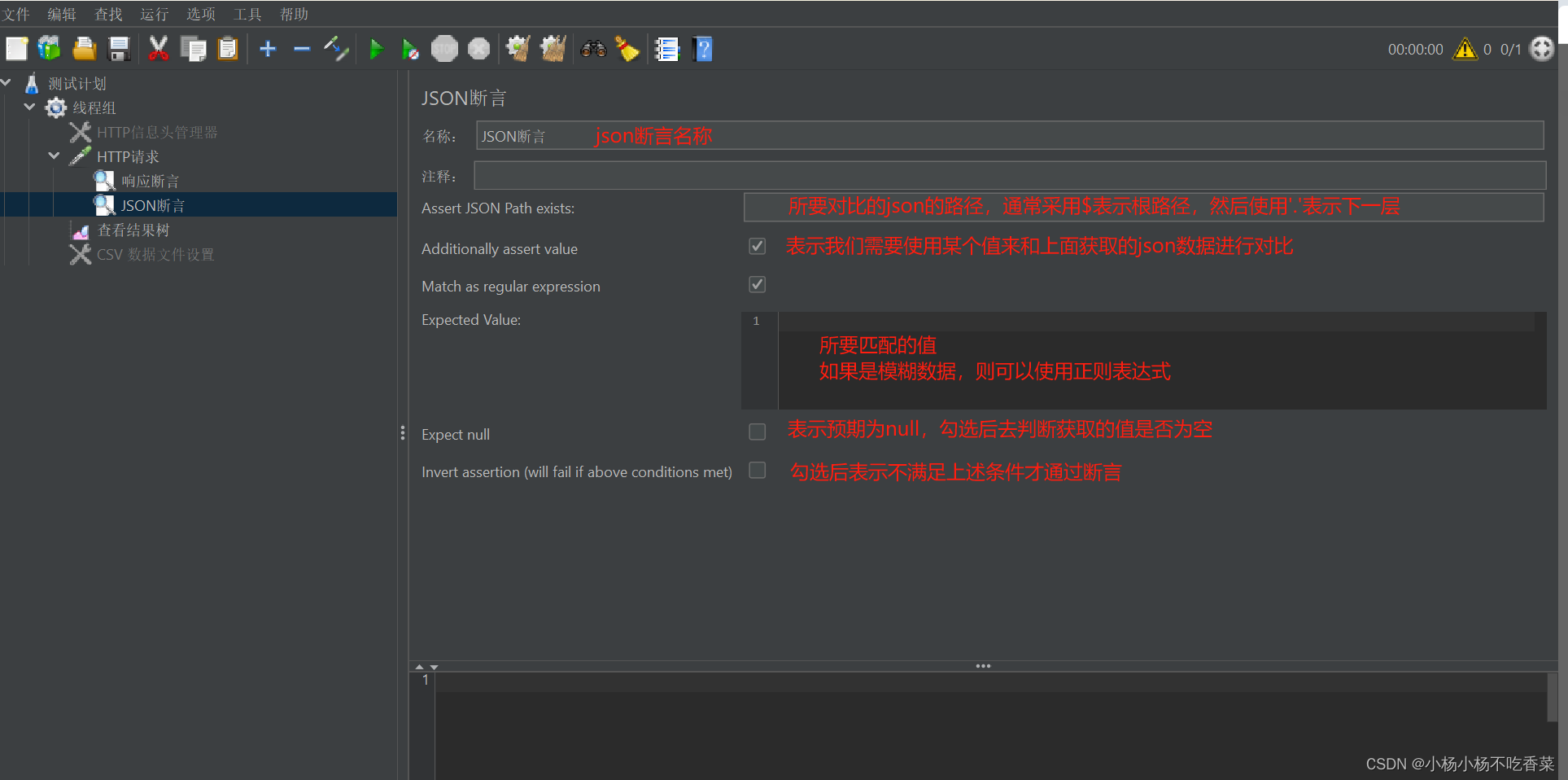Screen dimensions: 1568x780
Task: Collapse the 测试计划 tree node
Action: tap(7, 82)
